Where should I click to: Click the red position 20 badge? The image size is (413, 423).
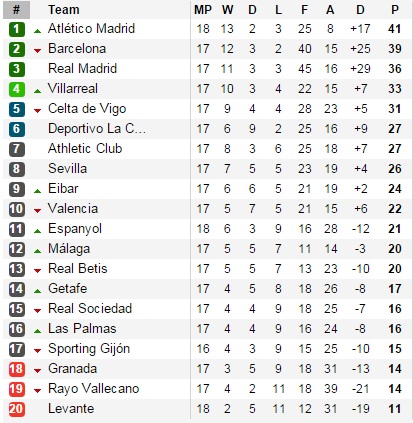tap(16, 409)
